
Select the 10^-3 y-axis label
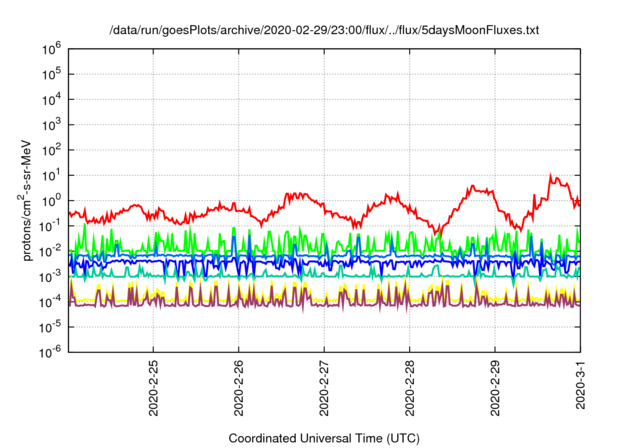[x=51, y=277]
